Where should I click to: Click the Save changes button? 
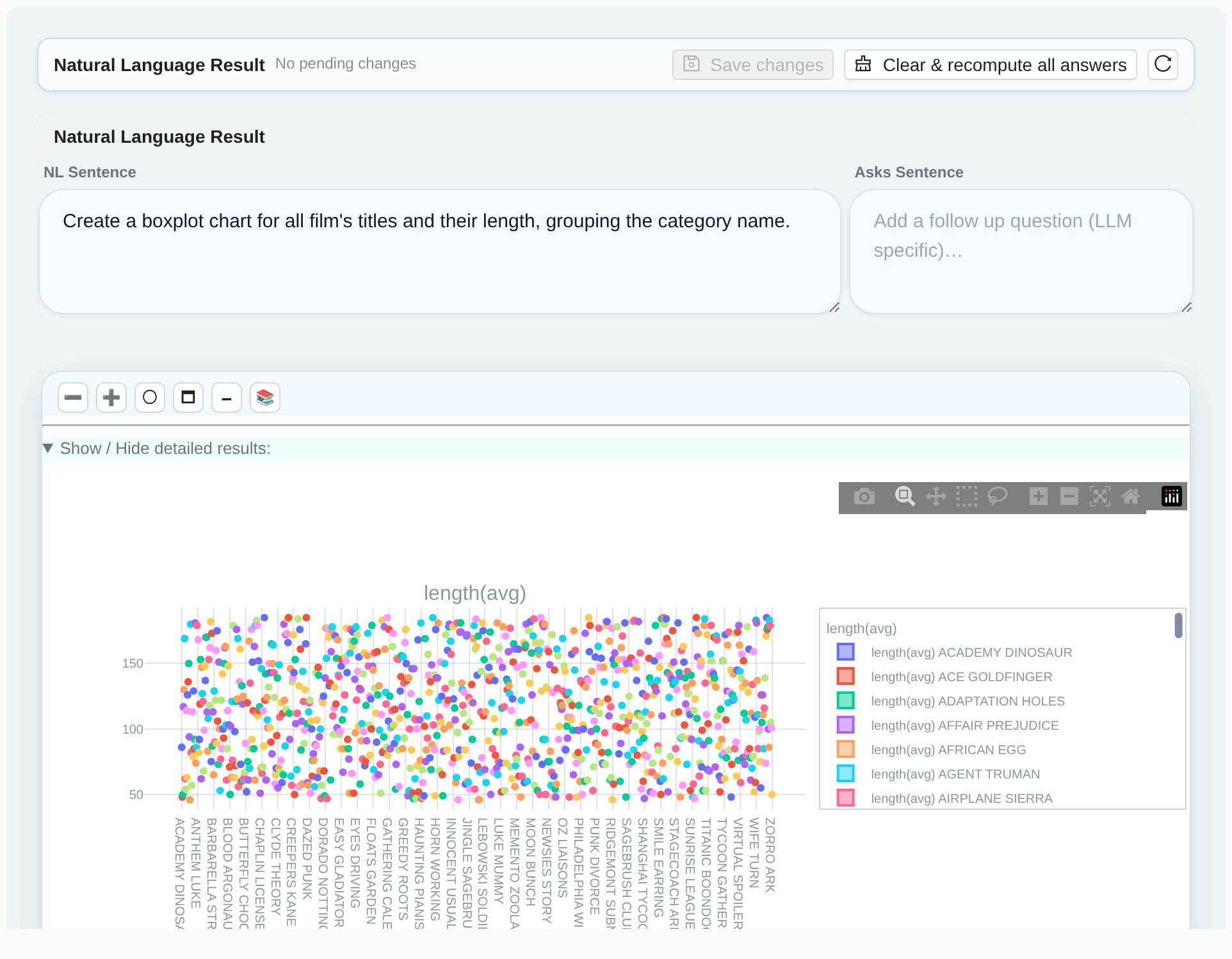pyautogui.click(x=752, y=65)
